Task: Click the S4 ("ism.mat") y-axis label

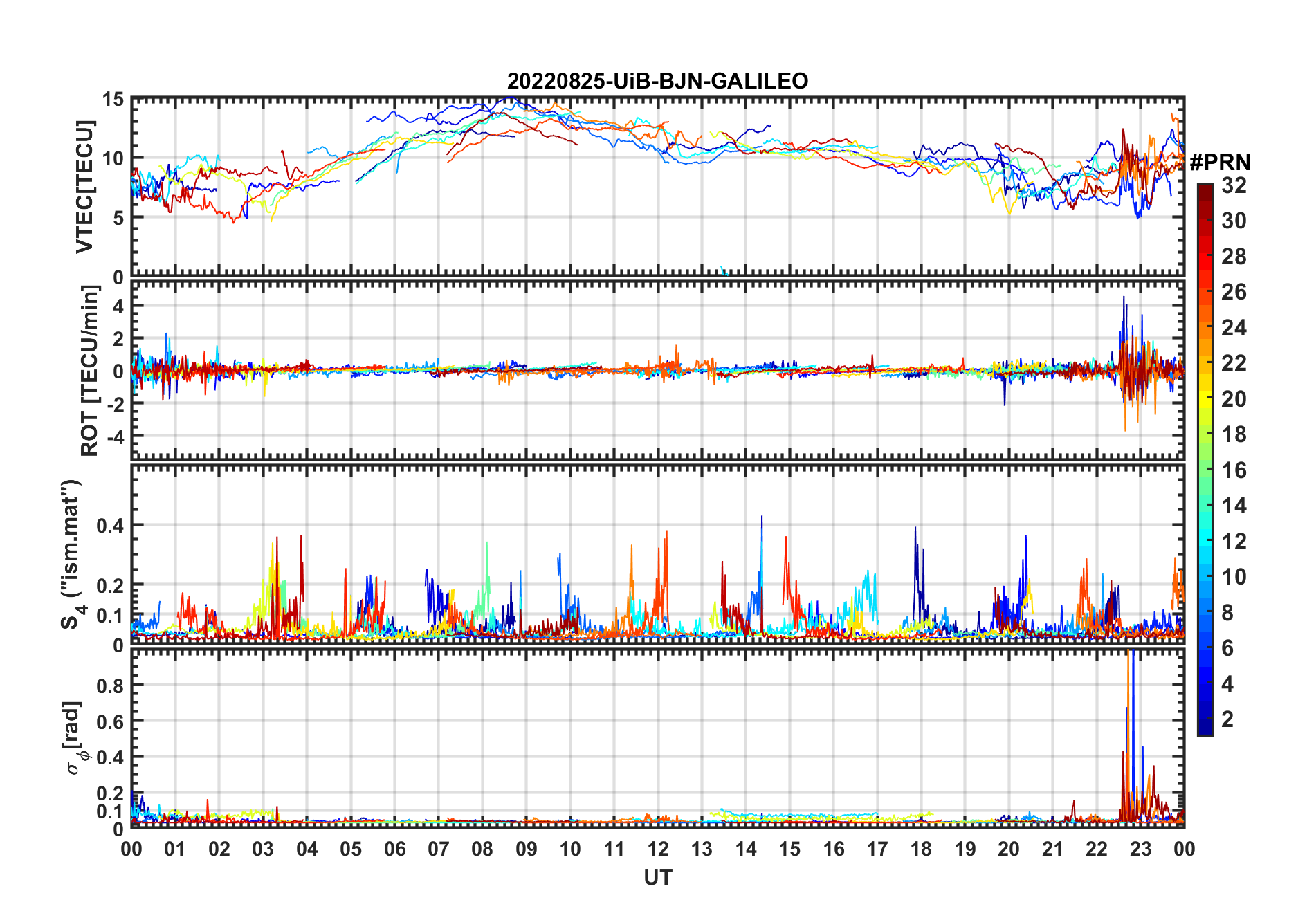Action: [x=72, y=555]
